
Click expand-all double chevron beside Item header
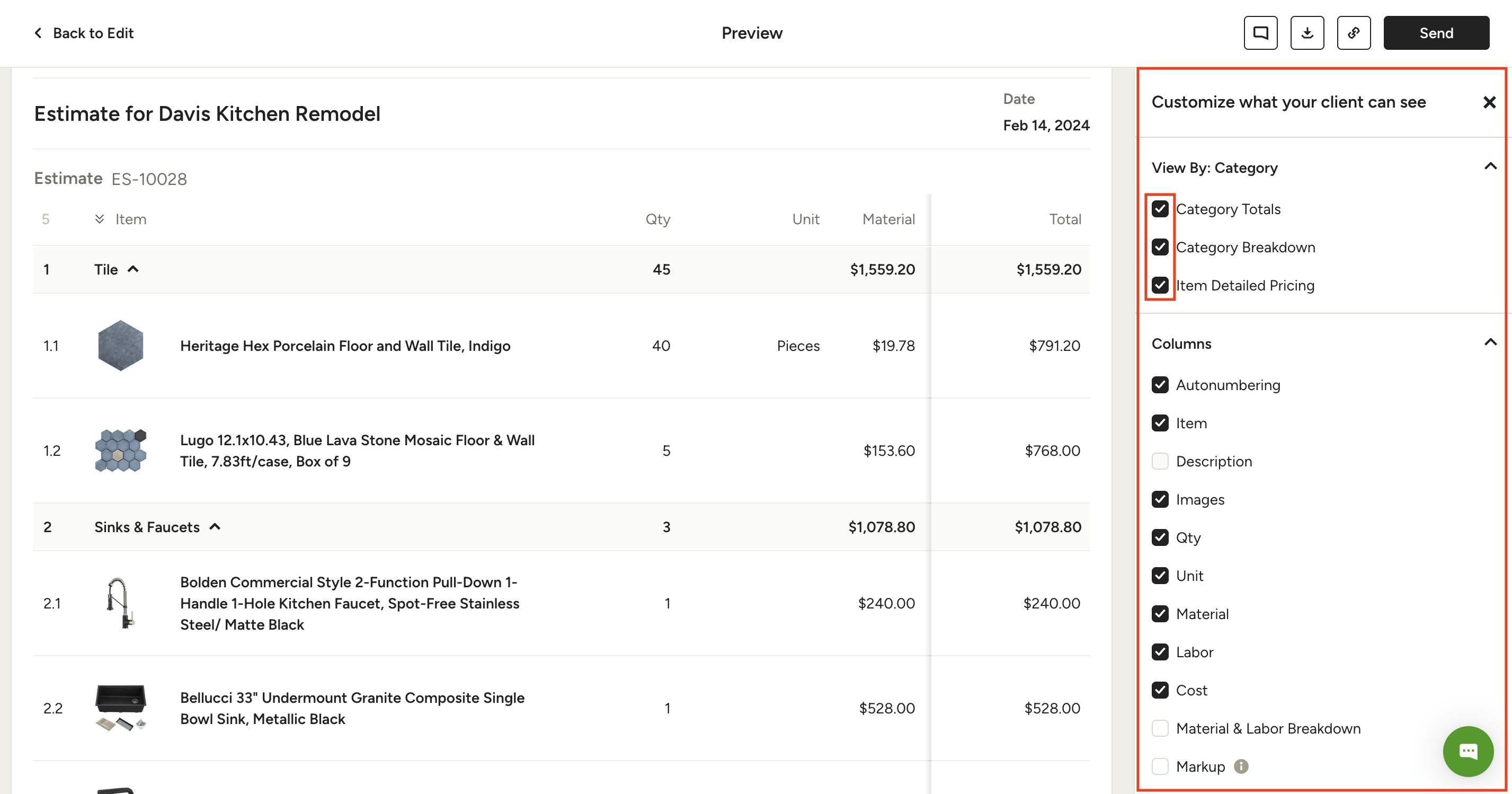point(99,219)
